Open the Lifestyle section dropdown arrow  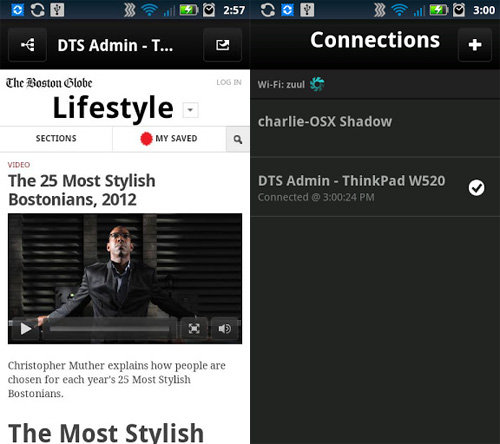coord(190,110)
